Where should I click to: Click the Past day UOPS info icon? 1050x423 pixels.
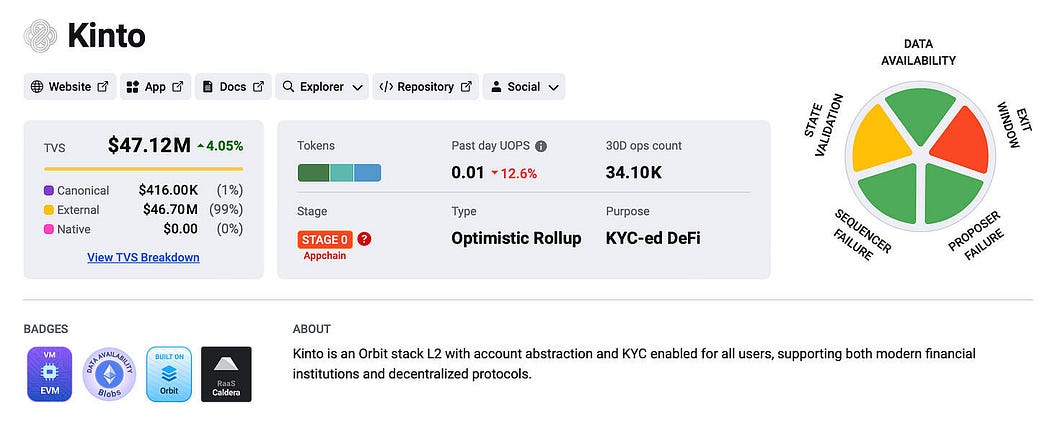(x=541, y=146)
